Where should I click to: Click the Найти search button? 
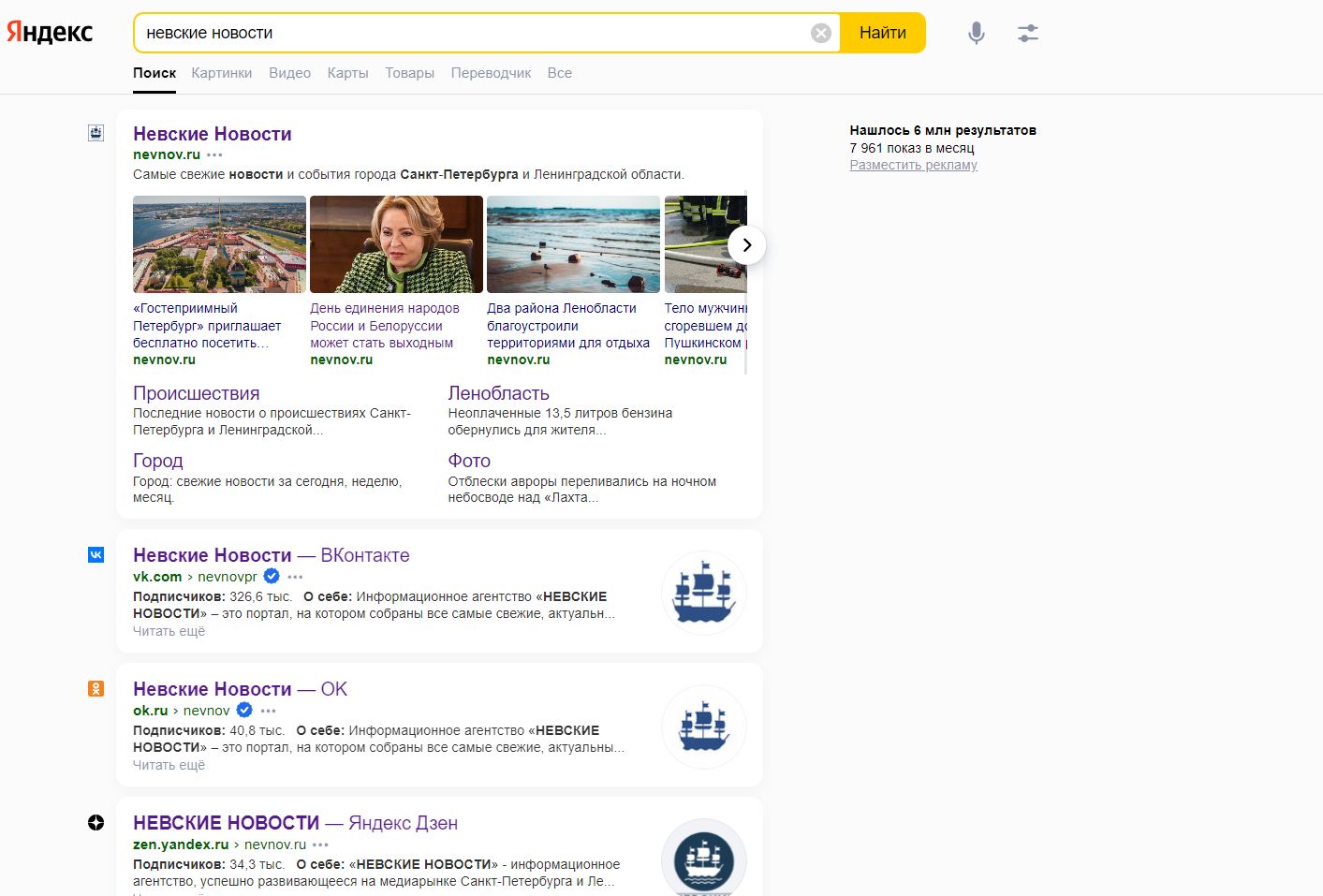point(883,33)
